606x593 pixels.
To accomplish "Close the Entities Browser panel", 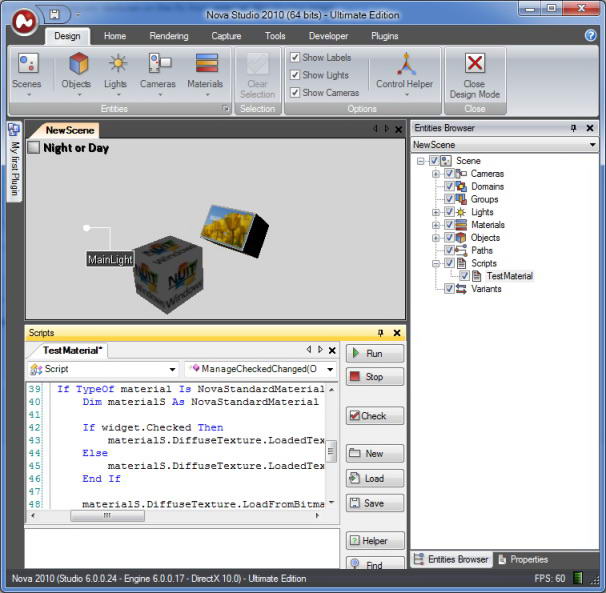I will point(590,128).
